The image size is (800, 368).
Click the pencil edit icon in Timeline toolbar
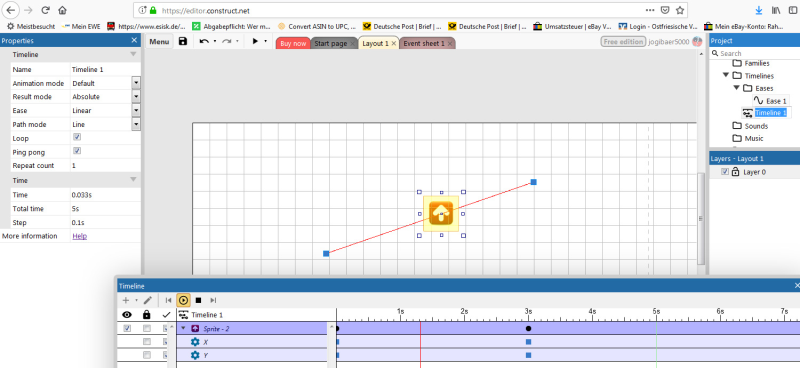[x=147, y=300]
